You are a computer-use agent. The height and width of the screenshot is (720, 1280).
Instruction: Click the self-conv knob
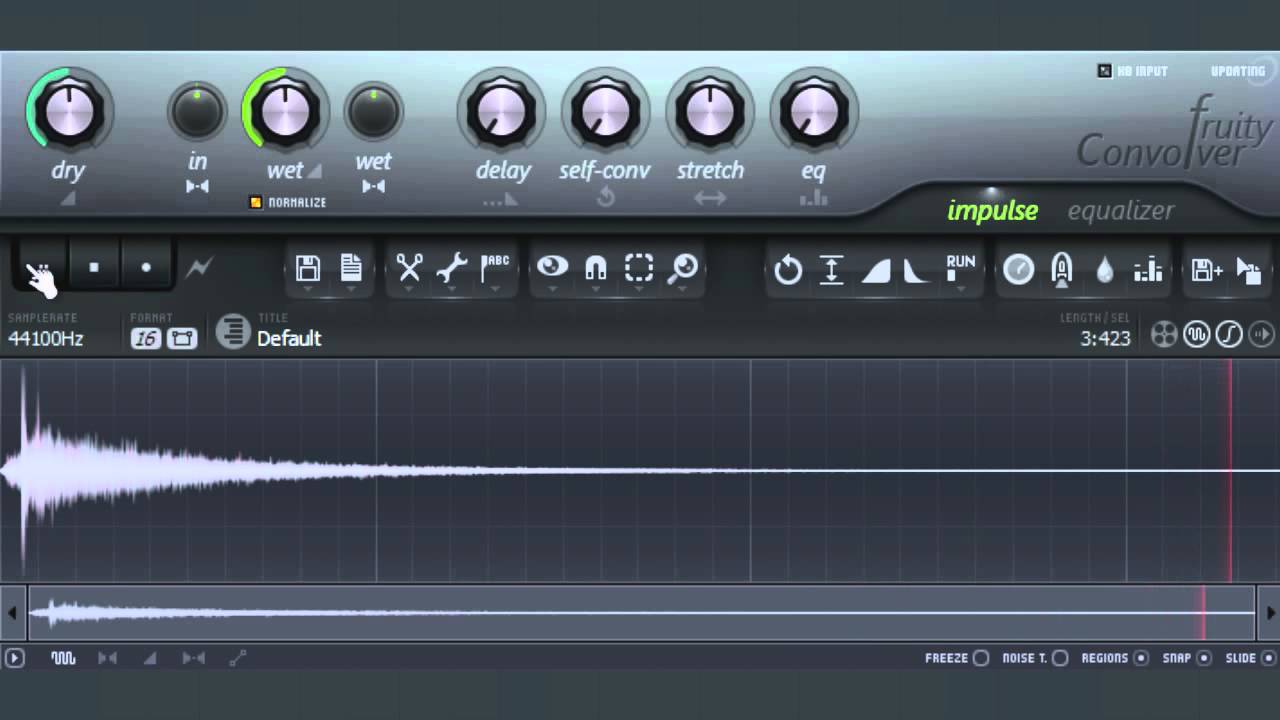tap(606, 110)
